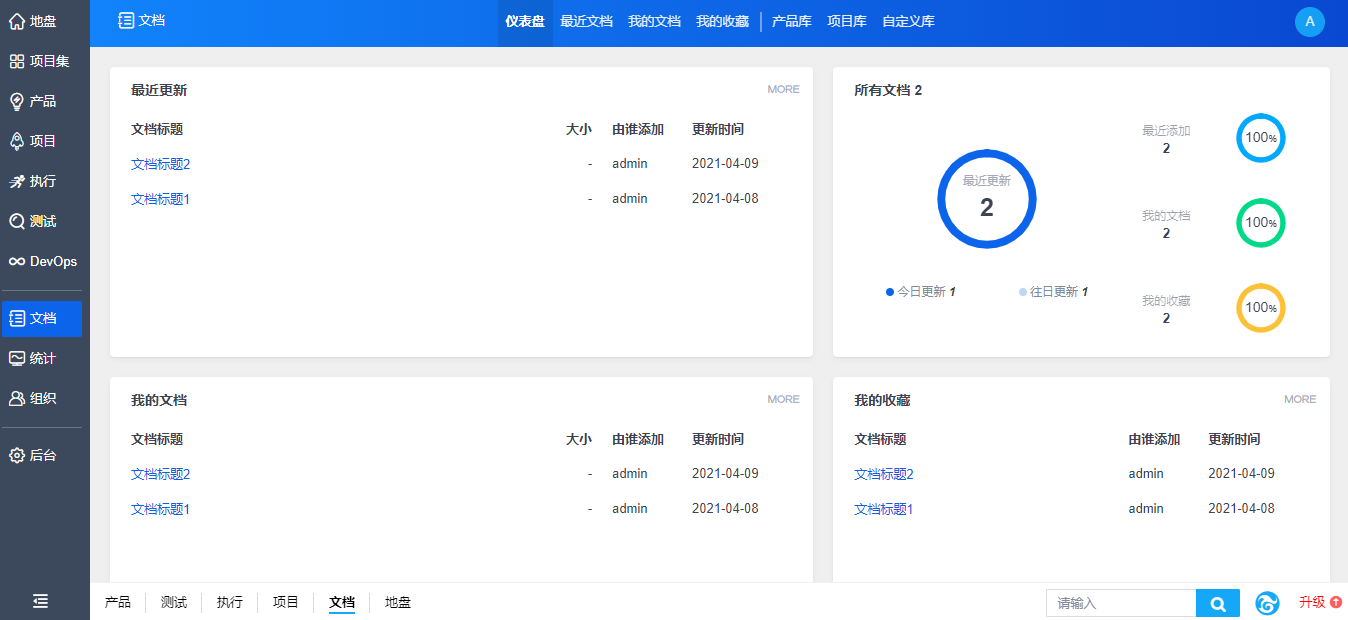Open the user avatar menu
The height and width of the screenshot is (620, 1348).
[x=1309, y=22]
